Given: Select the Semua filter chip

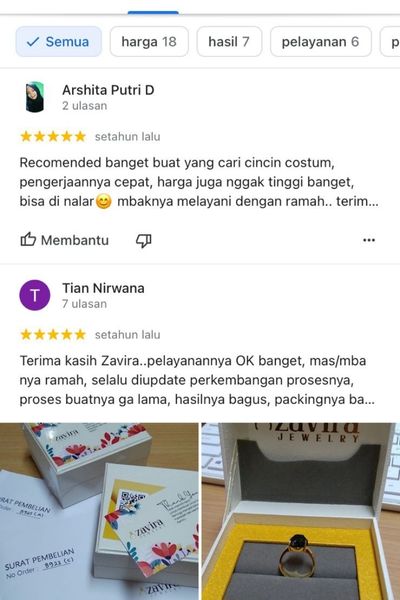Looking at the screenshot, I should pyautogui.click(x=59, y=42).
